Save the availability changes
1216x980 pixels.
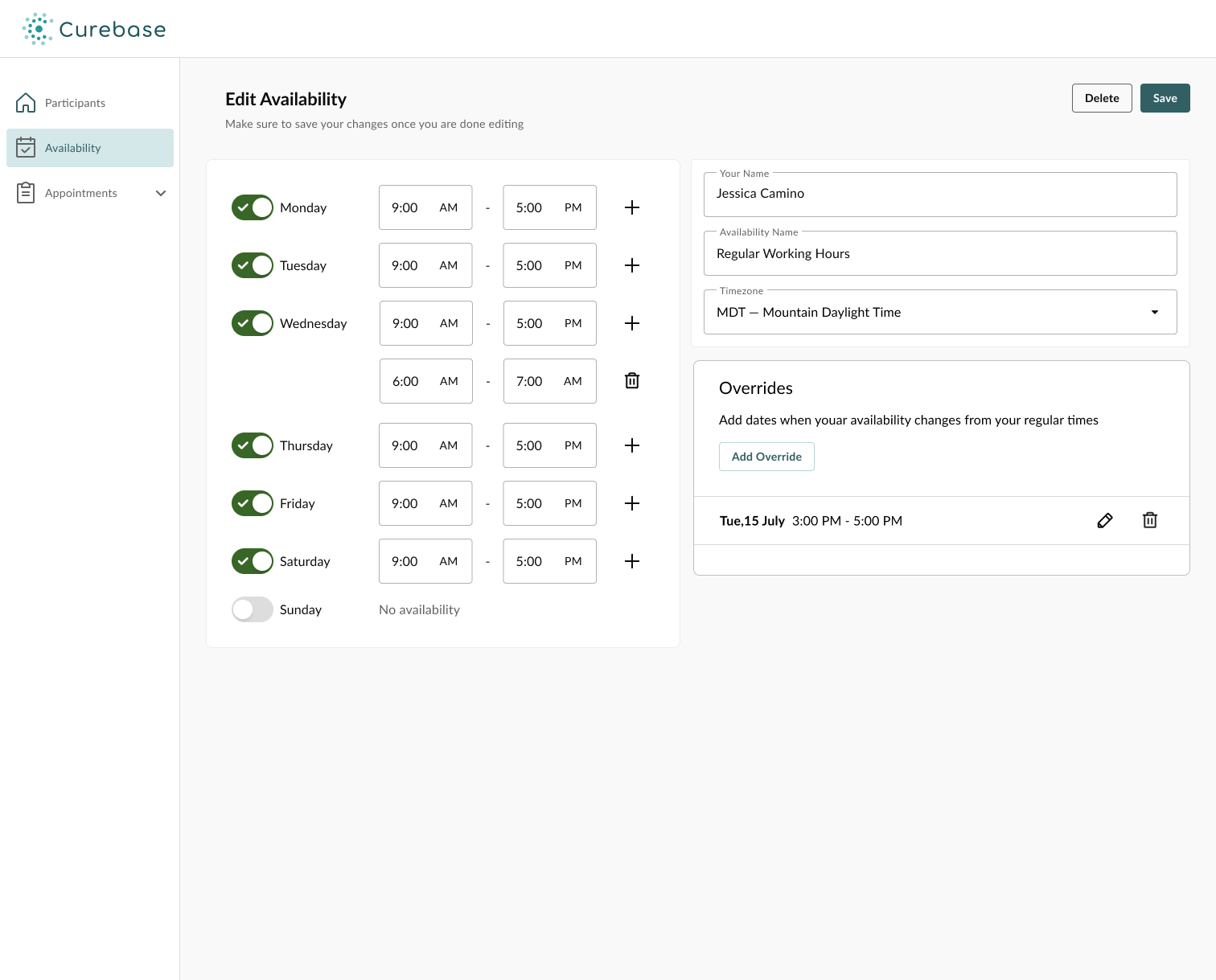[1165, 97]
